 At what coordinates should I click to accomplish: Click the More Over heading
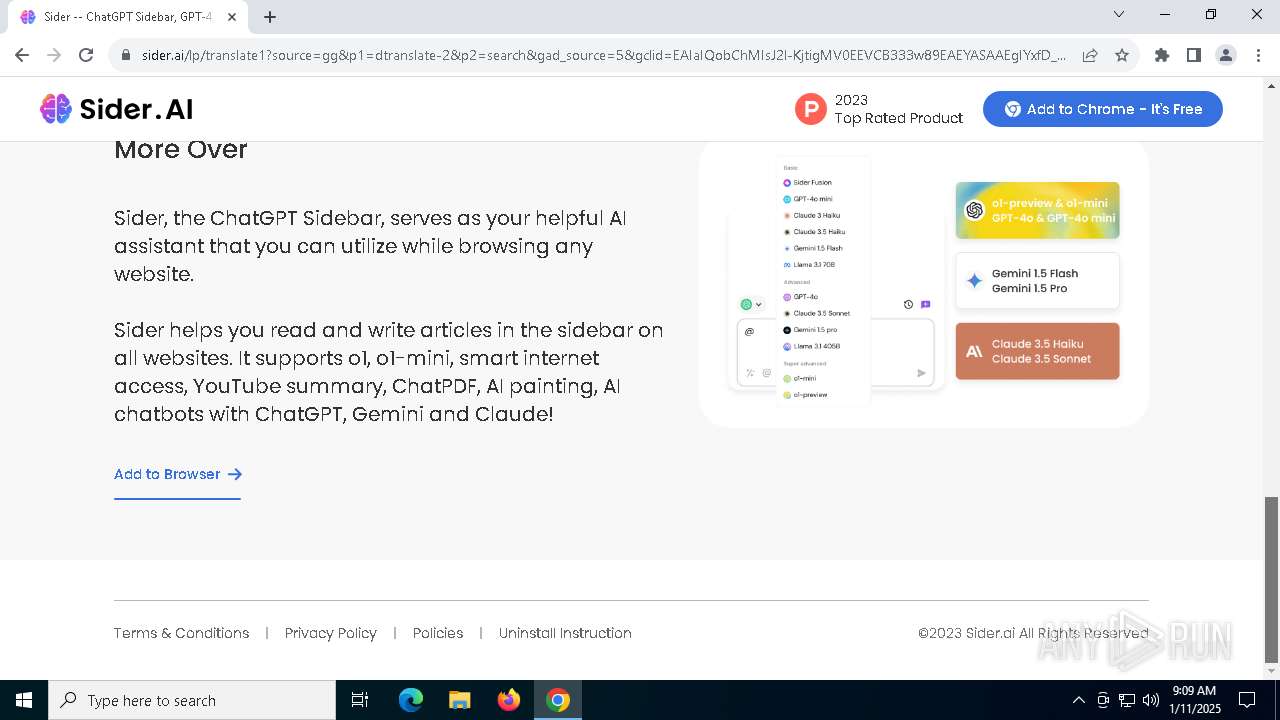181,149
